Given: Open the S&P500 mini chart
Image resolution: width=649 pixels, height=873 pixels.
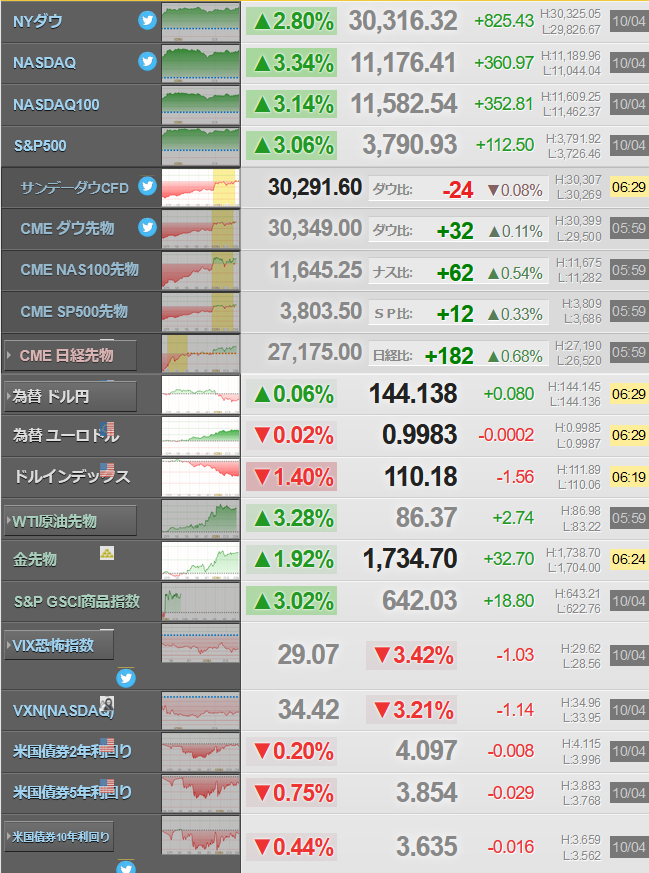Looking at the screenshot, I should pyautogui.click(x=201, y=146).
